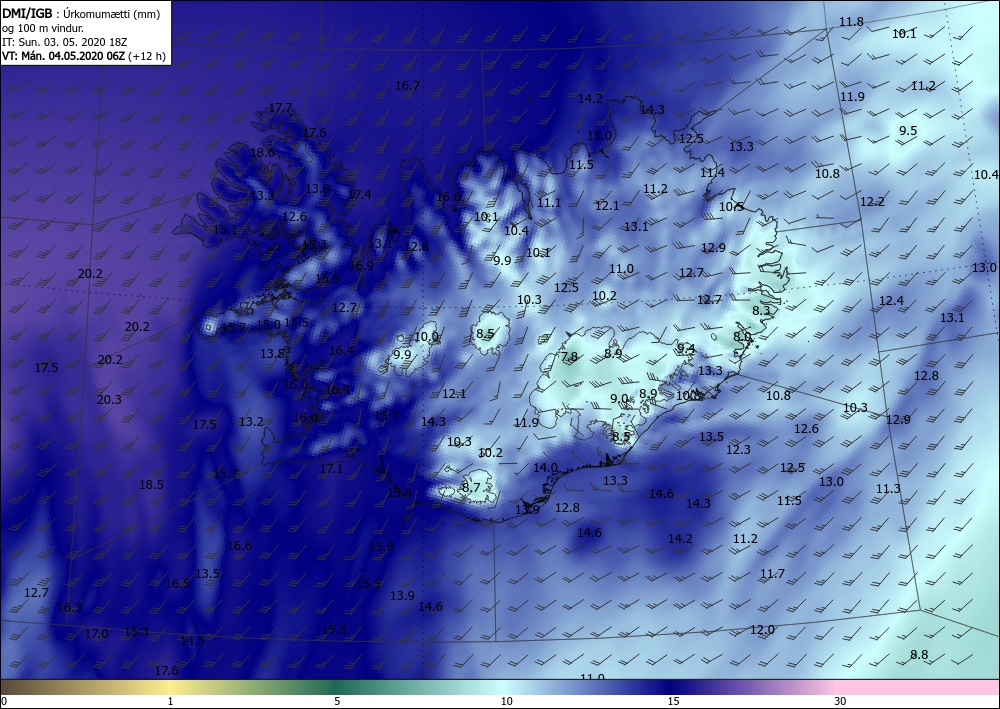1000x709 pixels.
Task: Click the '15' label on the color scale
Action: (673, 701)
